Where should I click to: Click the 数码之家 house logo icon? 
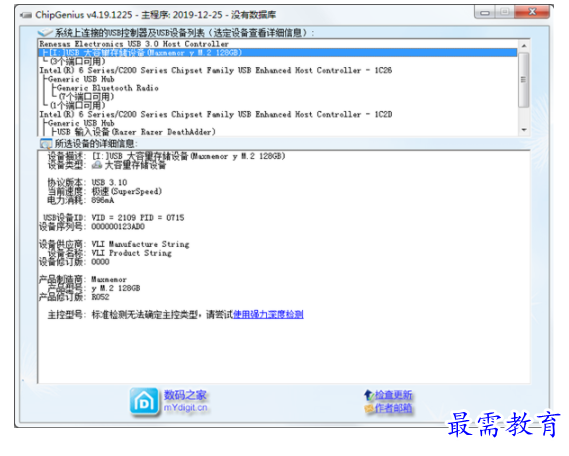(x=144, y=401)
